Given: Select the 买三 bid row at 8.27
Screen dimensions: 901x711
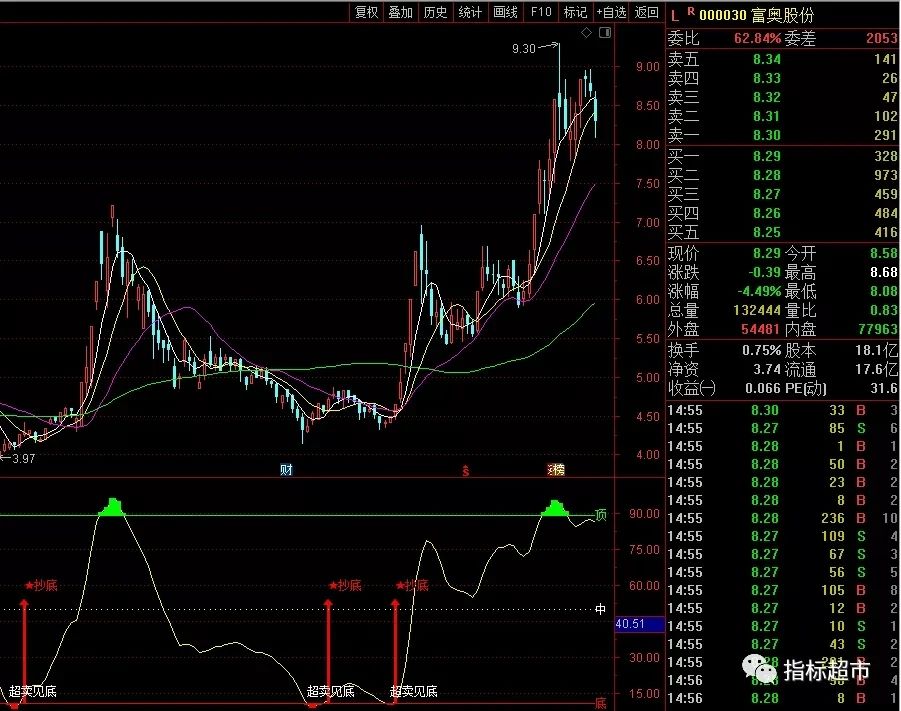Looking at the screenshot, I should click(783, 194).
